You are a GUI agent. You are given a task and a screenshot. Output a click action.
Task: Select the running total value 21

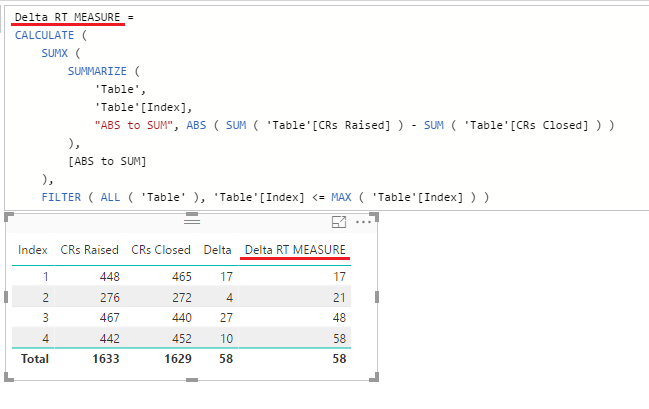point(339,297)
